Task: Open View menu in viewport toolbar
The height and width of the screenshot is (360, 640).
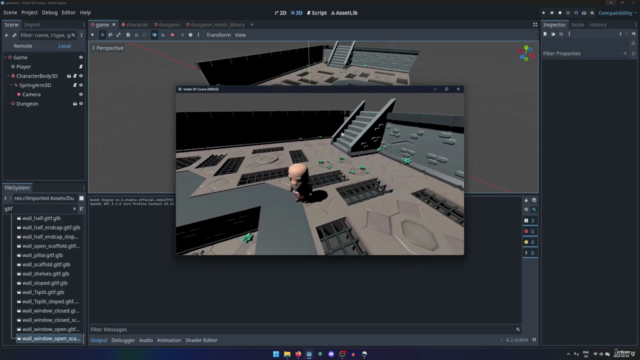Action: click(240, 35)
